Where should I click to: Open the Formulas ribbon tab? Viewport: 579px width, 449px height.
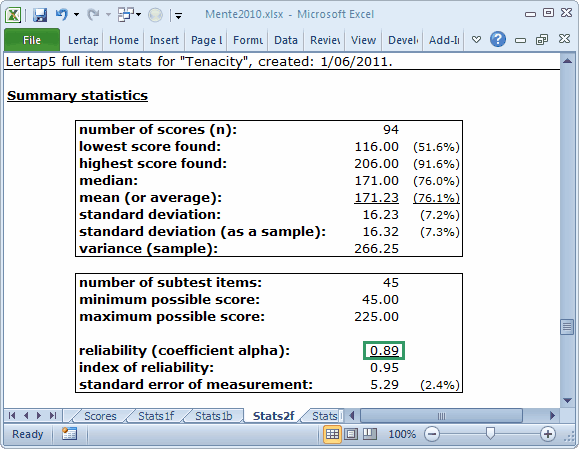[x=248, y=40]
